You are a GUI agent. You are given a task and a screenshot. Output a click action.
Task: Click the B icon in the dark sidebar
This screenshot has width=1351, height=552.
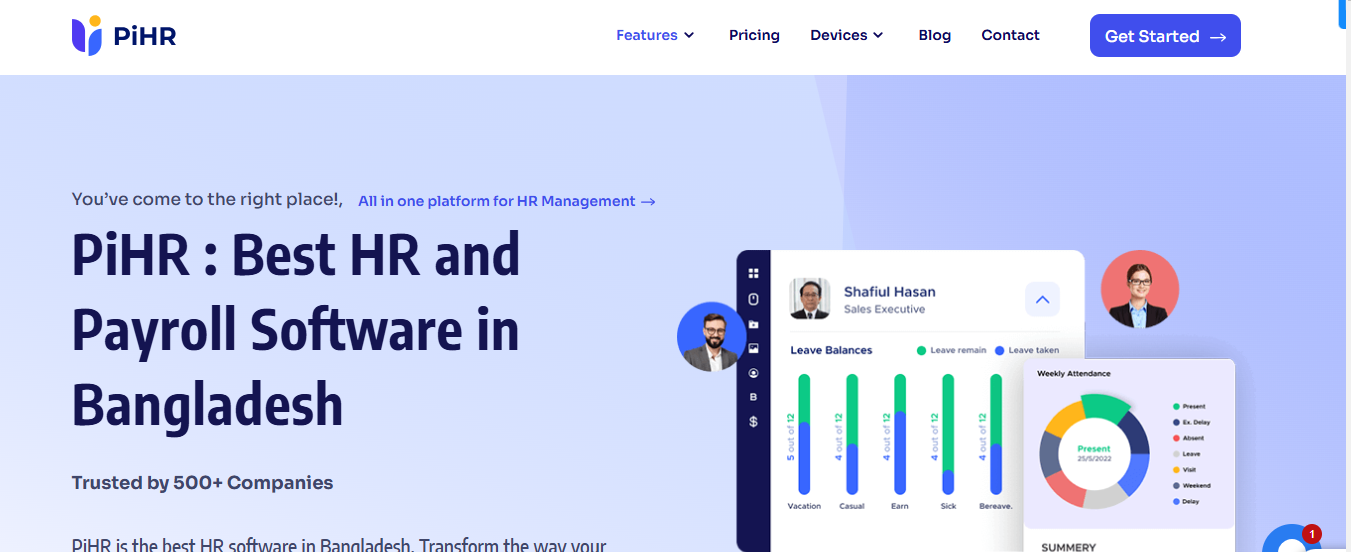tap(754, 397)
